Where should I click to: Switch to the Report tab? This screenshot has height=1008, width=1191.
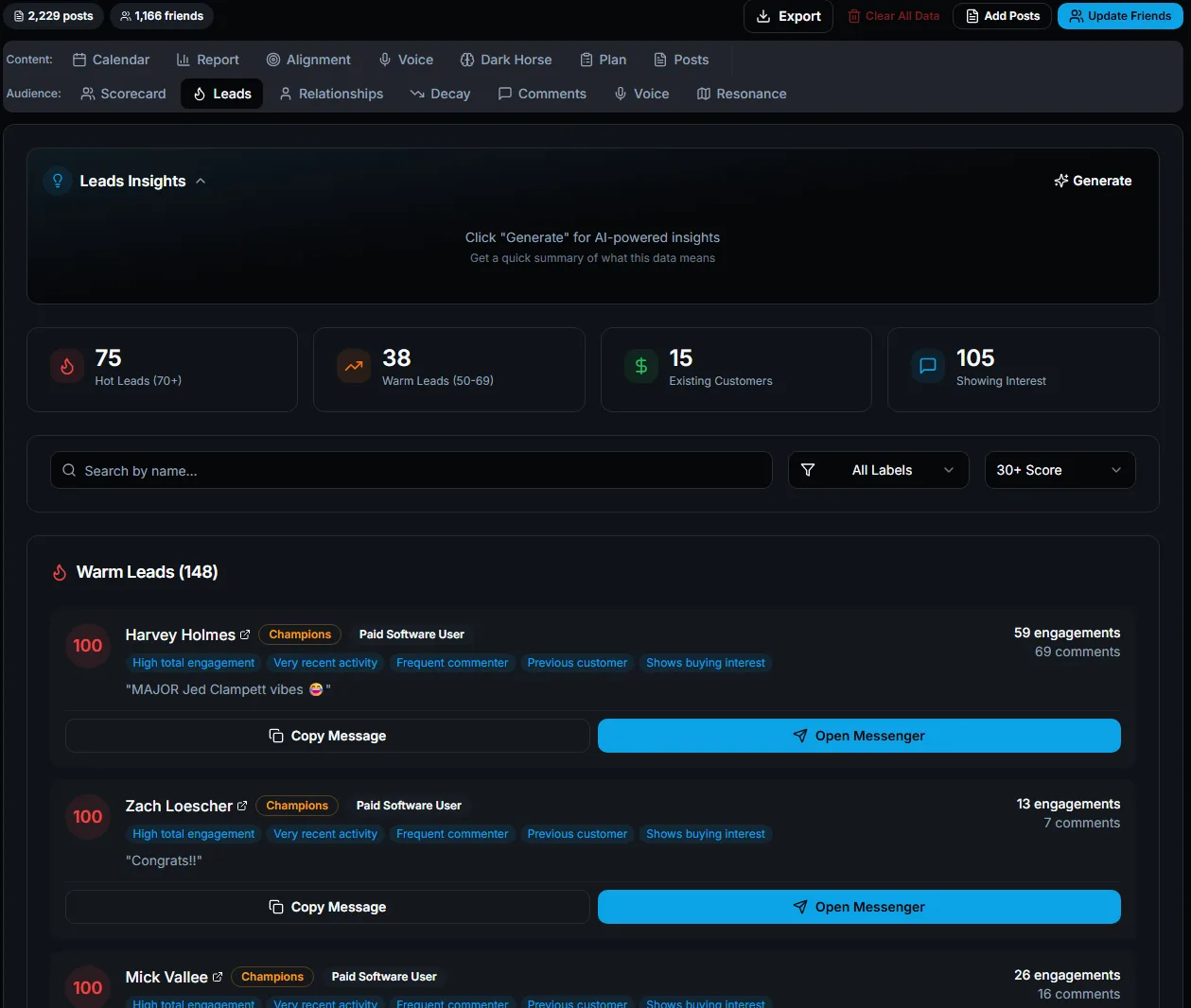207,60
